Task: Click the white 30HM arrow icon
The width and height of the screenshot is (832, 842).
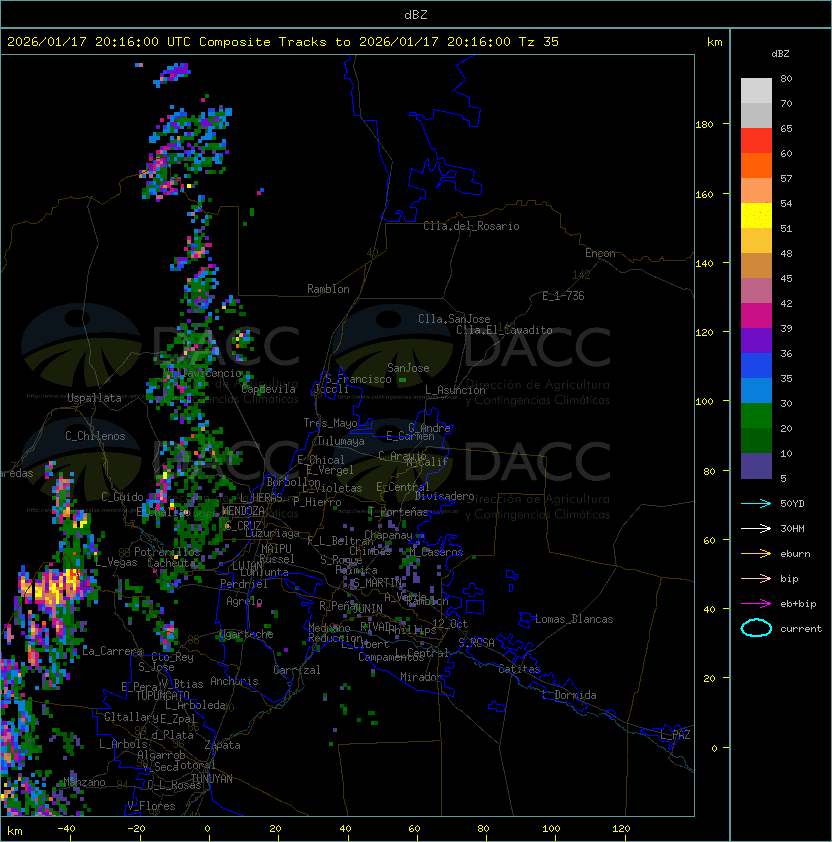Action: tap(756, 528)
